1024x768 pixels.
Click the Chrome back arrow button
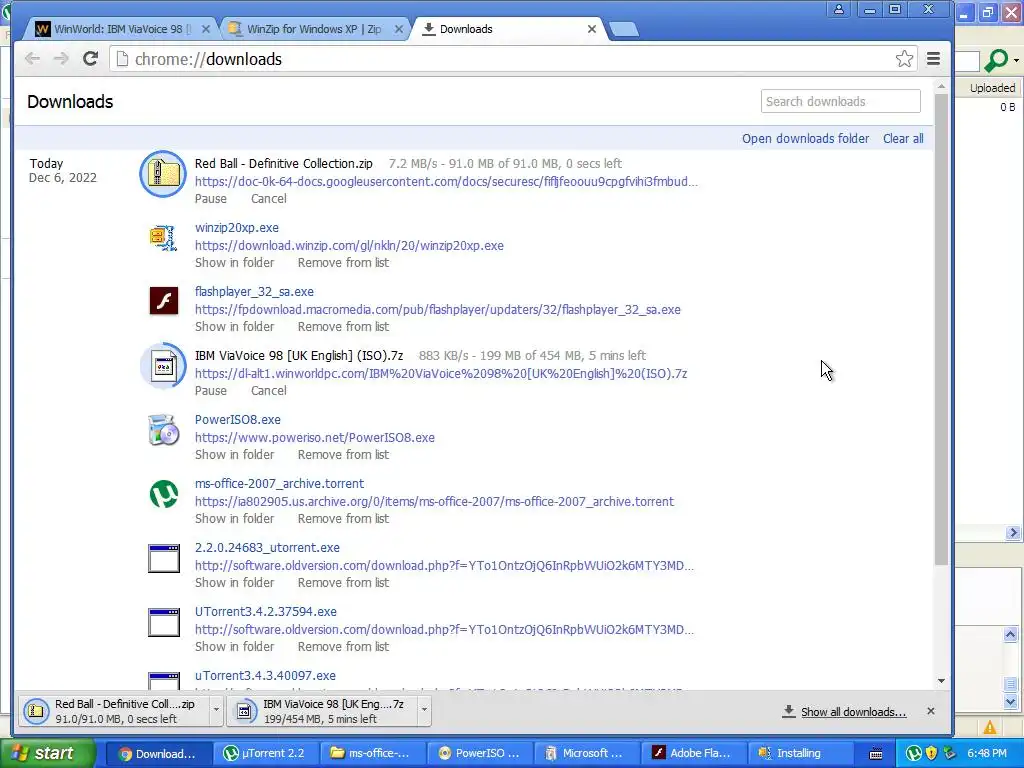32,59
